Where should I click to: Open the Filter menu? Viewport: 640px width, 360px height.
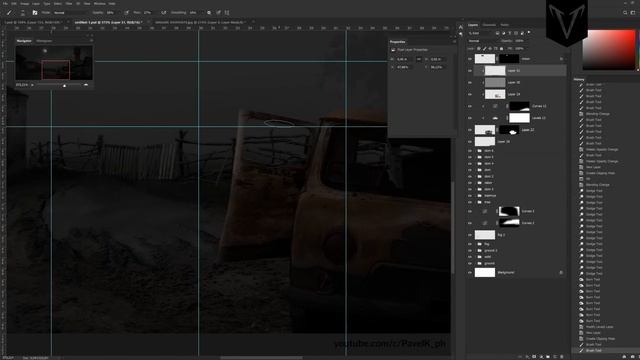pos(69,4)
